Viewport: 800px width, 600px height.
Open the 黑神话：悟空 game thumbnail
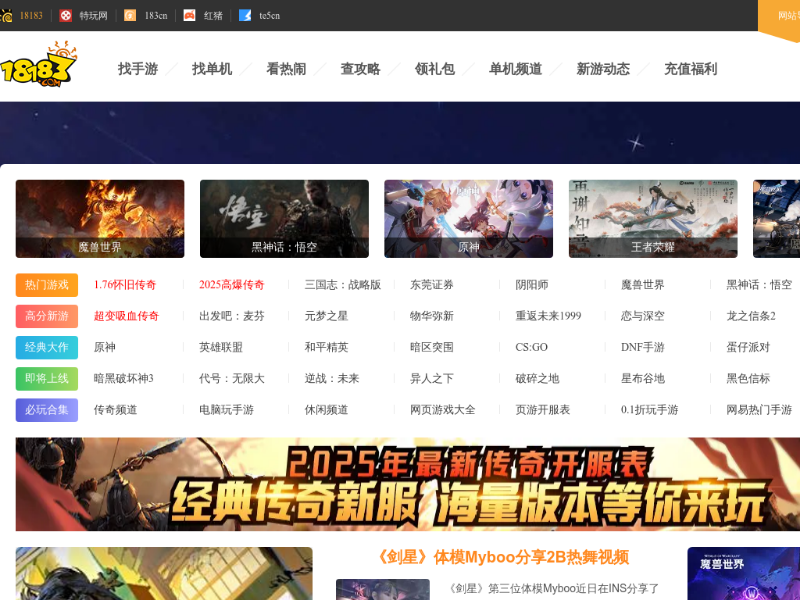click(x=284, y=219)
